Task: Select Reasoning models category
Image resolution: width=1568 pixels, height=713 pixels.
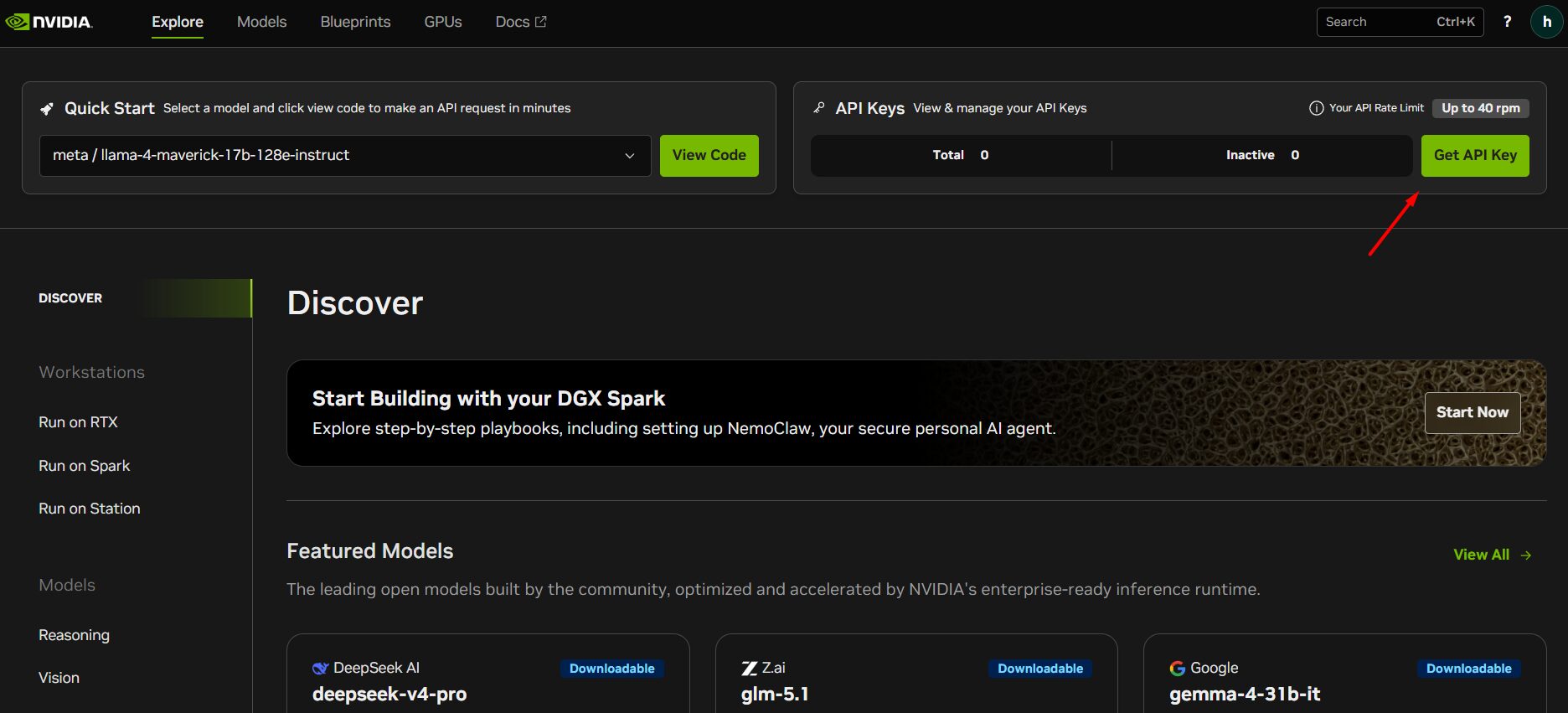Action: pos(74,635)
